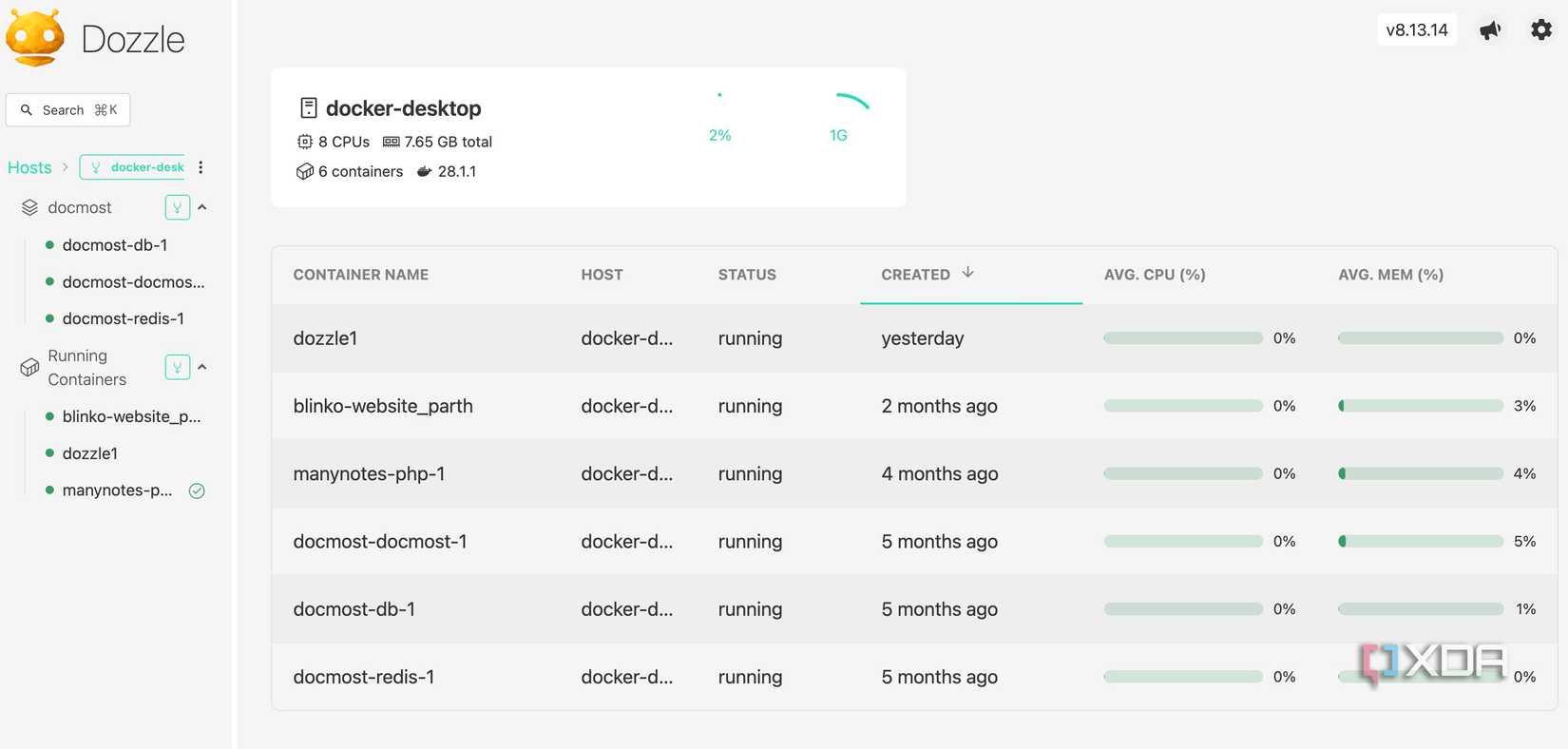
Task: Open merged logs for docmost group
Action: tap(178, 207)
